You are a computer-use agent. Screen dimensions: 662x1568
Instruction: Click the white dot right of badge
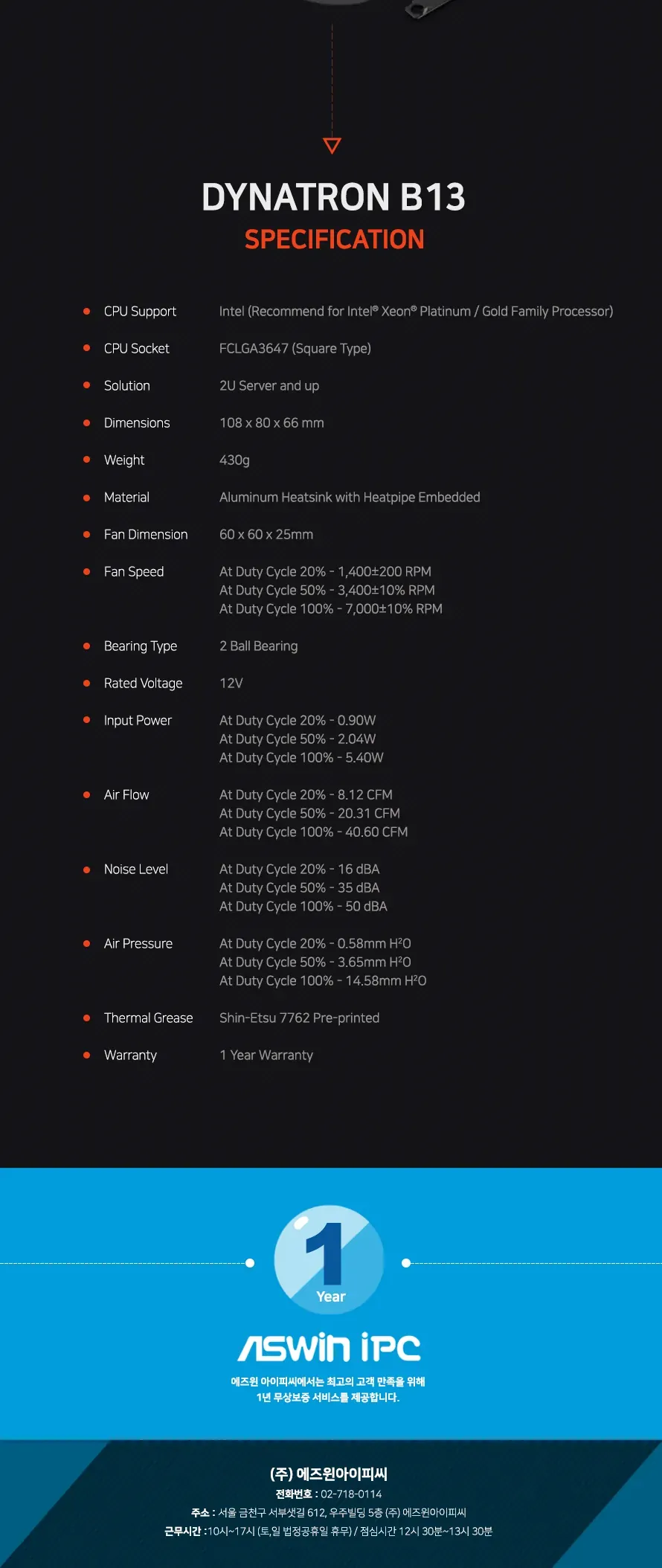406,1262
